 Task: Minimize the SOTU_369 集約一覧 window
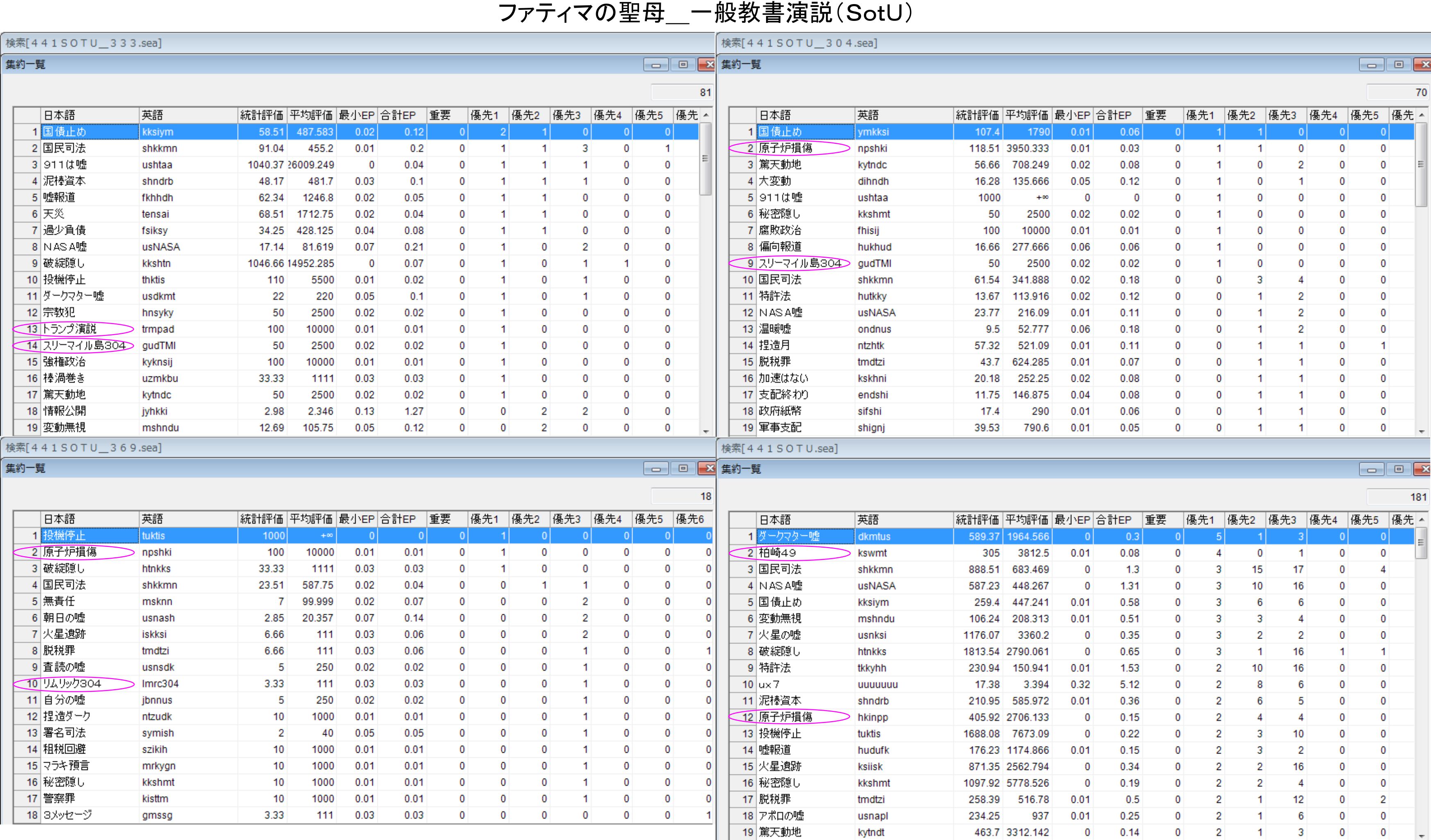click(655, 468)
